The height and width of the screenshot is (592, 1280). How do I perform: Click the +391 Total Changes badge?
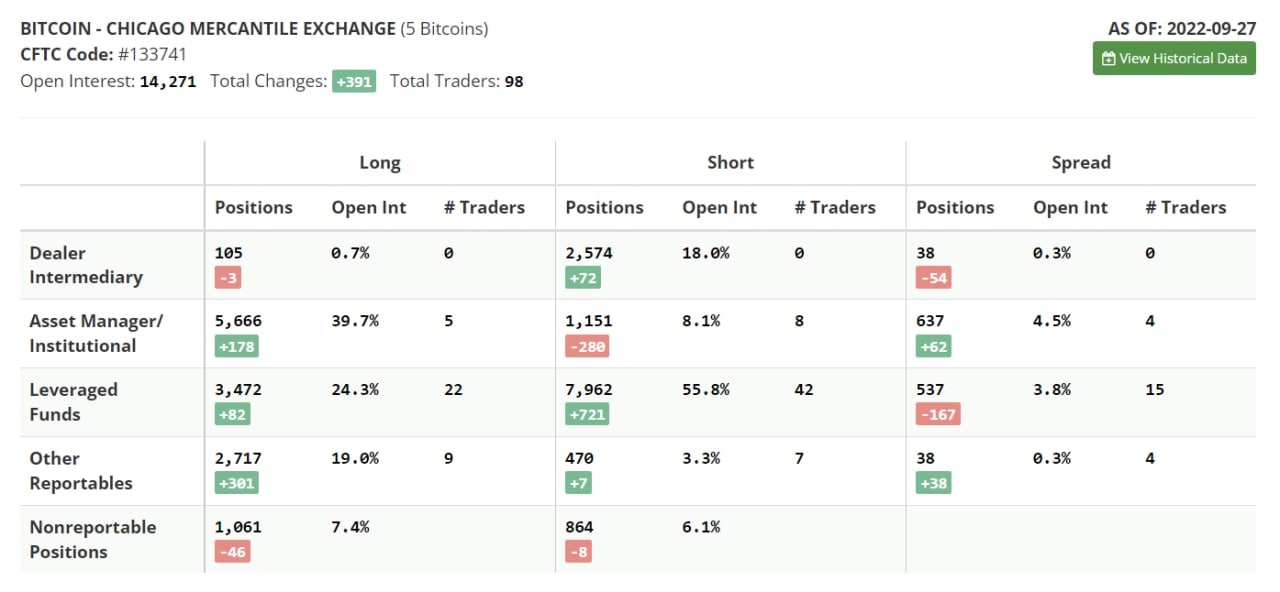point(354,81)
